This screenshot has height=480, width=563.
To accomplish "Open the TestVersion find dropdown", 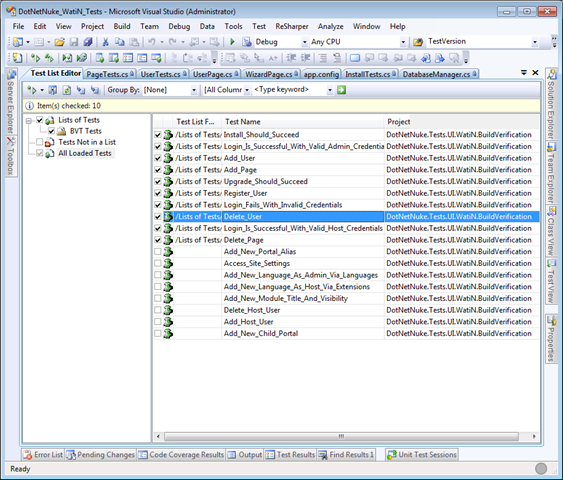I will [535, 42].
